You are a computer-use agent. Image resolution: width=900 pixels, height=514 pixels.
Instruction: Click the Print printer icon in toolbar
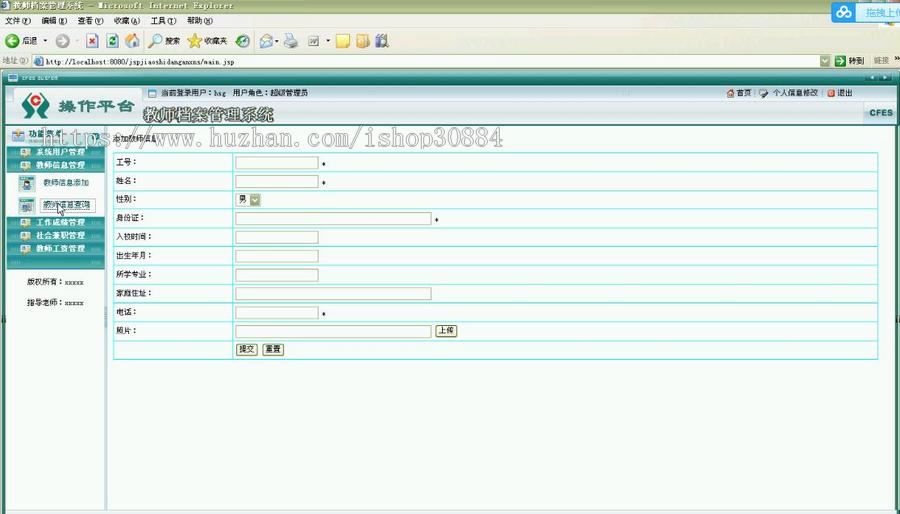tap(290, 41)
